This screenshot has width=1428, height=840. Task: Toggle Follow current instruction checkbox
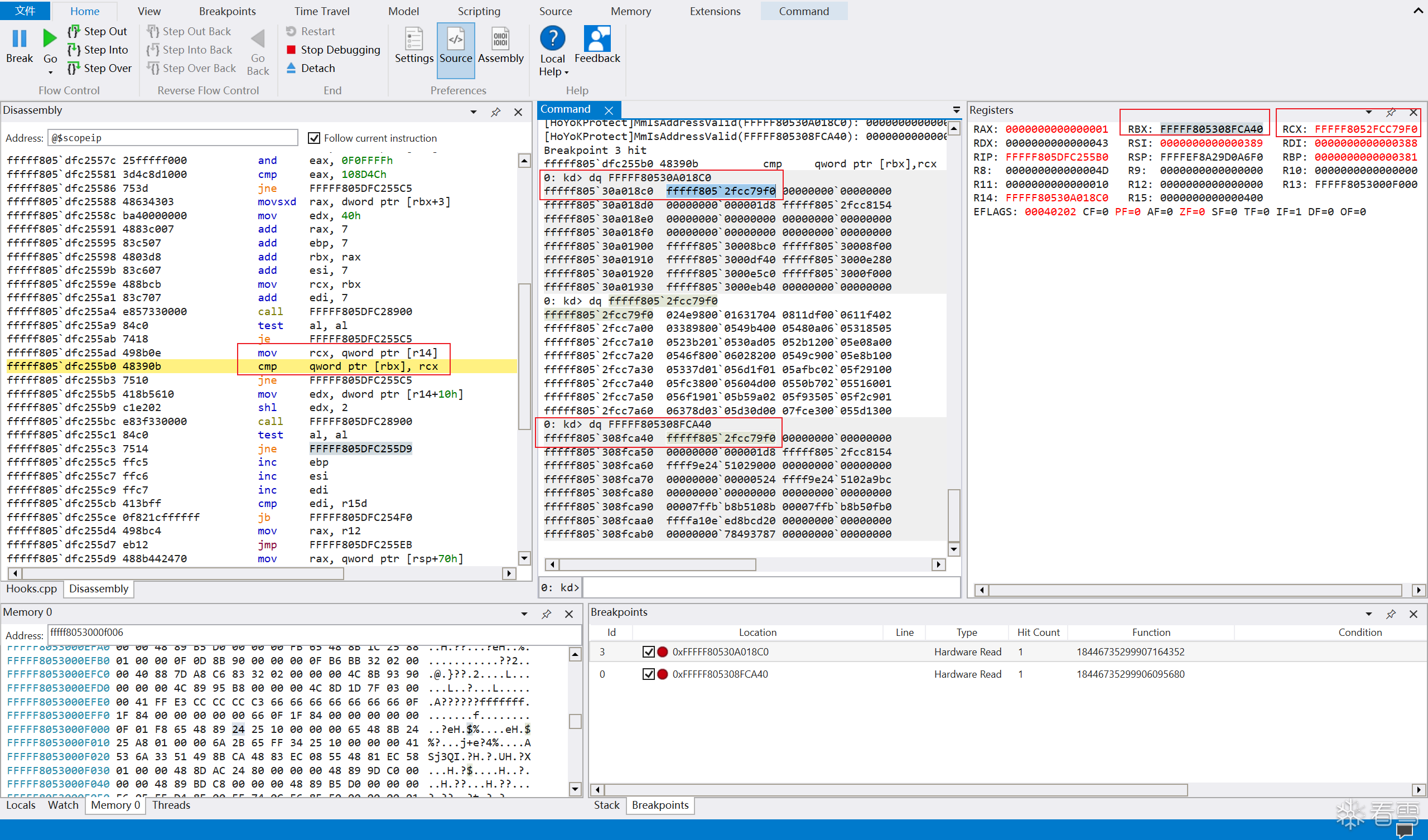314,138
